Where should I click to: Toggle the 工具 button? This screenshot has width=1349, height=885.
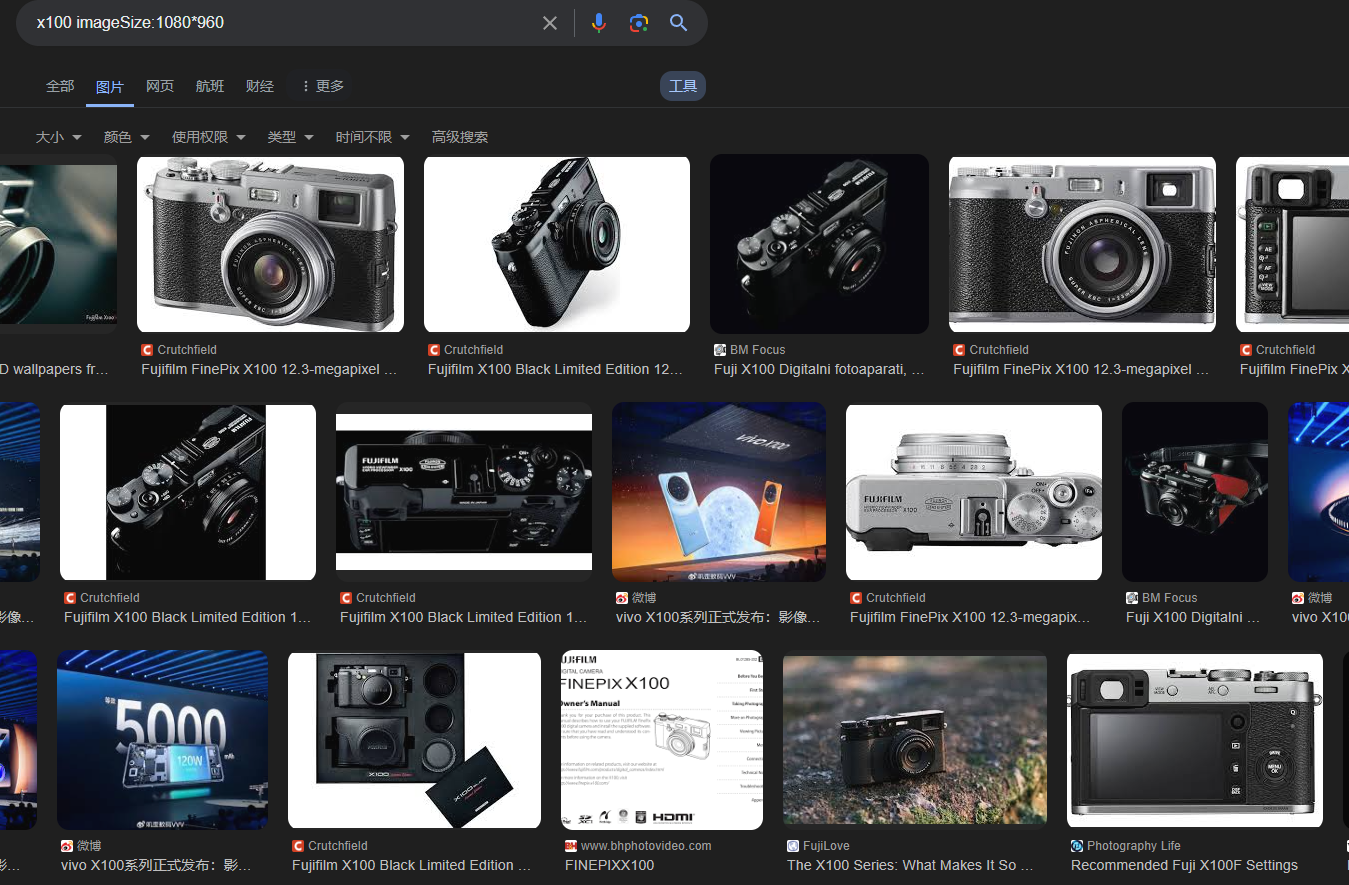coord(683,86)
